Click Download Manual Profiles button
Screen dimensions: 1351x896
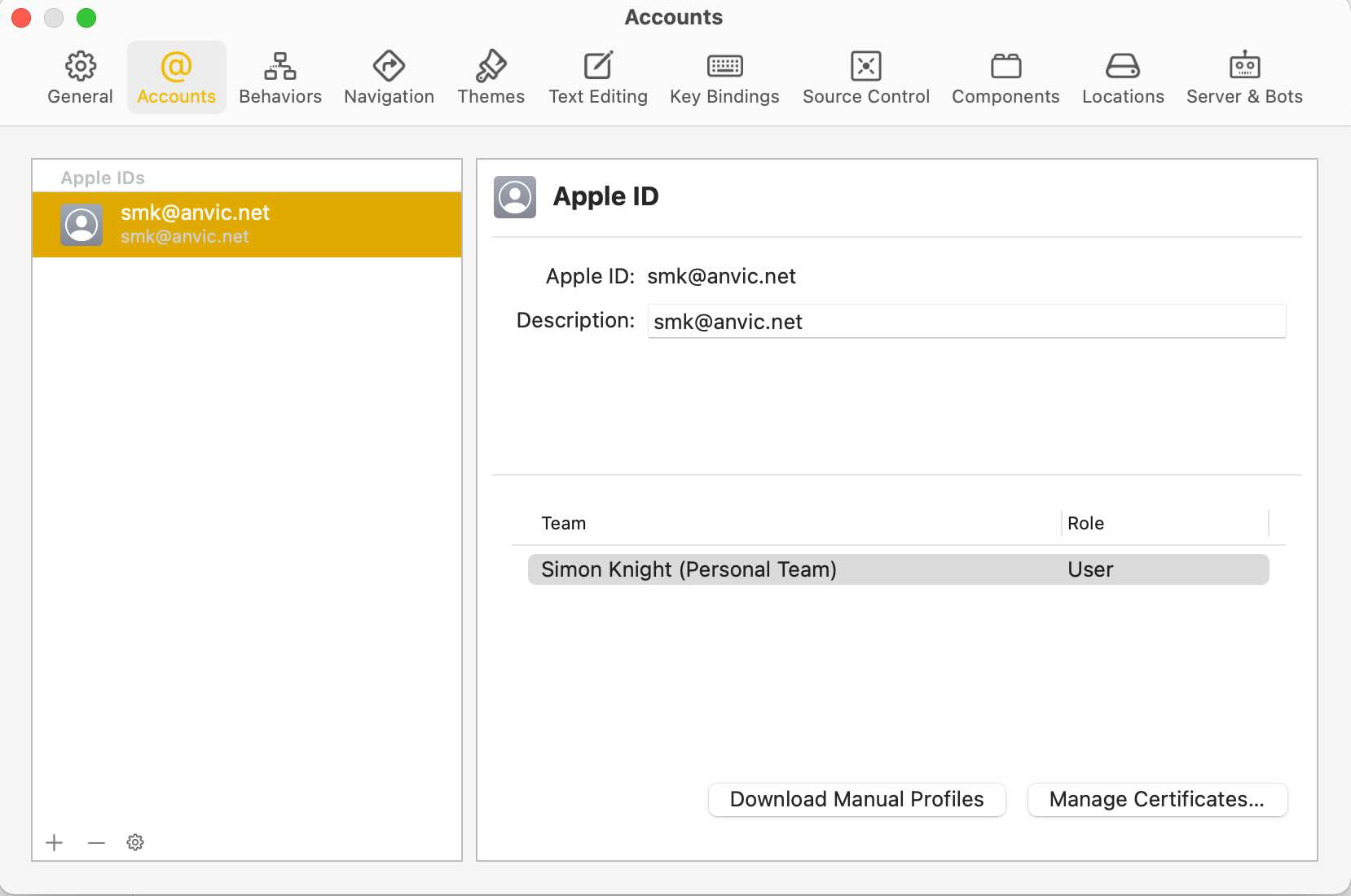click(x=856, y=799)
